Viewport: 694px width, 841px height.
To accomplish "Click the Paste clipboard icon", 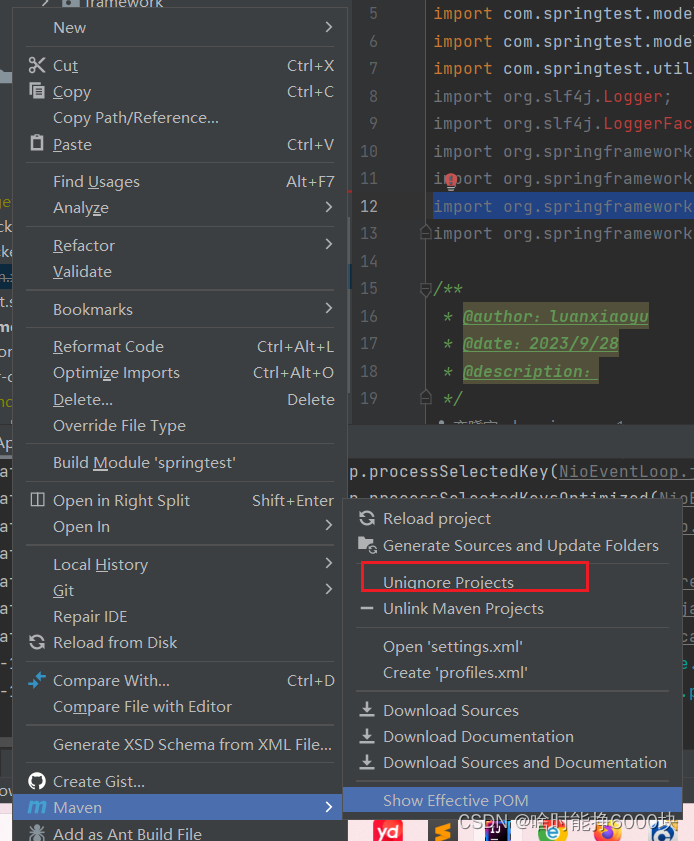I will 36,143.
